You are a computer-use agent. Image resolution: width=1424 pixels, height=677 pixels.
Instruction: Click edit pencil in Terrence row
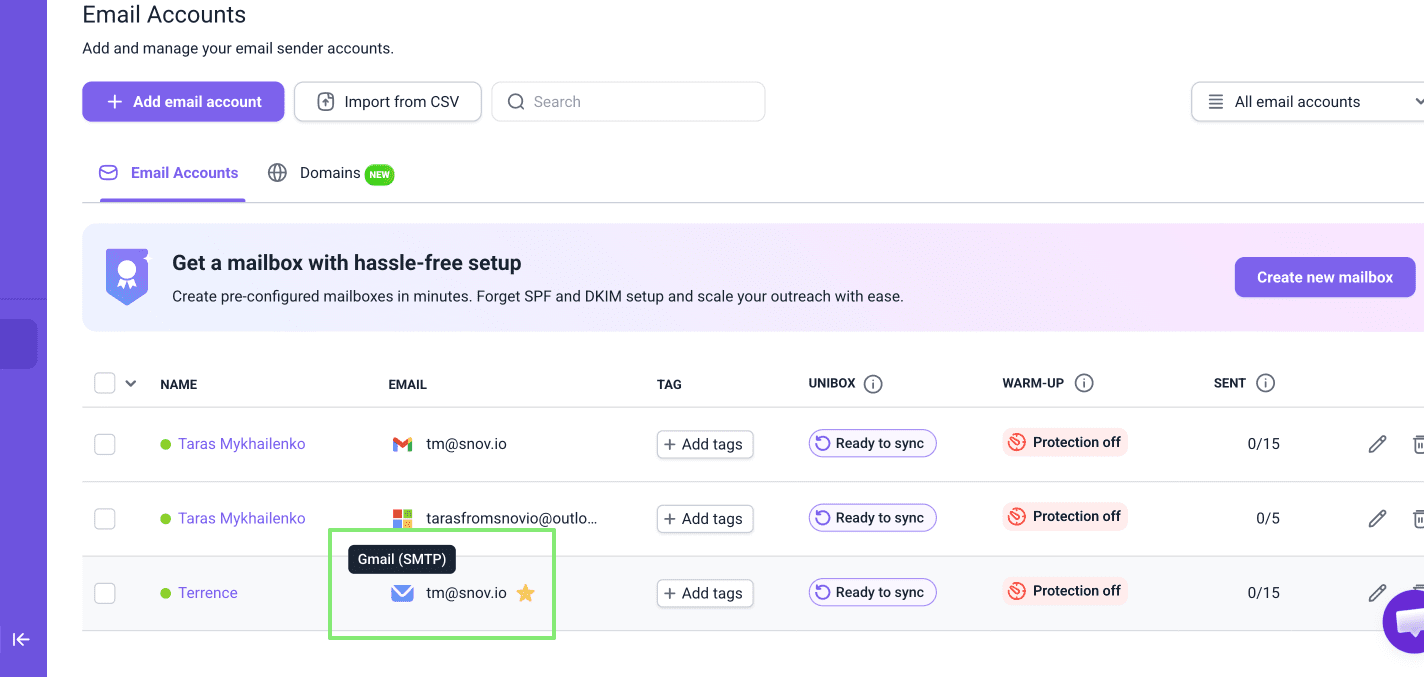1377,593
